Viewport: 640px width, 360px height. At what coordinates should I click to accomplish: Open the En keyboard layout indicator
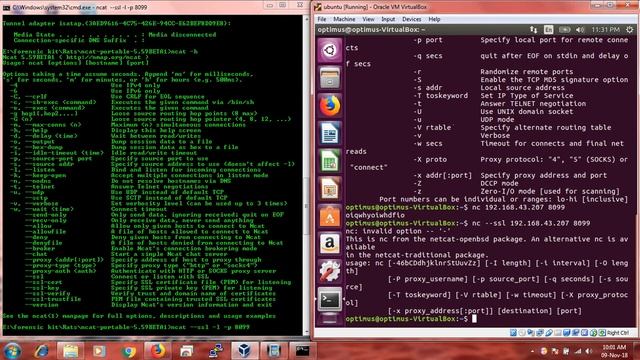[548, 29]
